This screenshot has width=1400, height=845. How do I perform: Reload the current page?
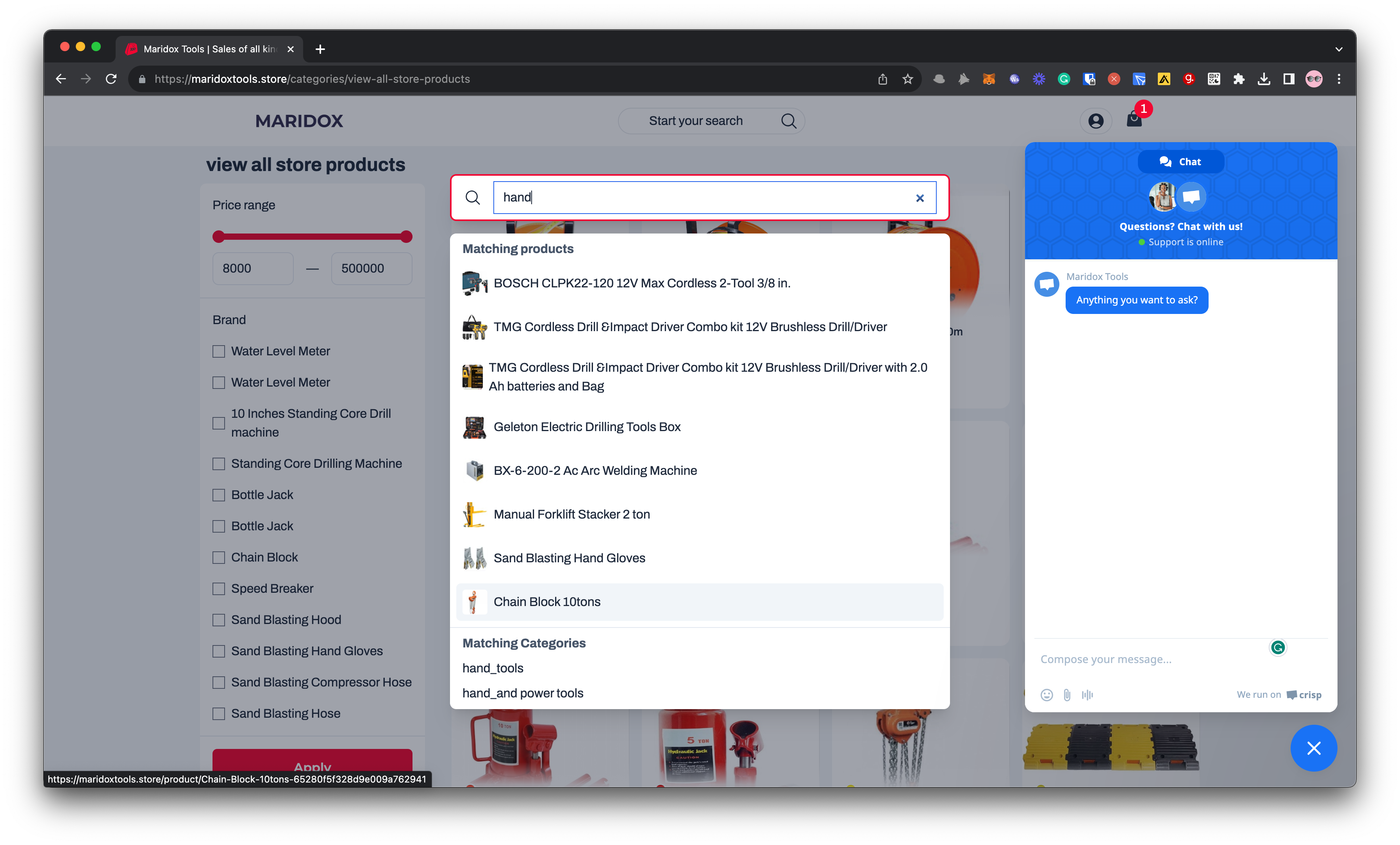point(111,79)
